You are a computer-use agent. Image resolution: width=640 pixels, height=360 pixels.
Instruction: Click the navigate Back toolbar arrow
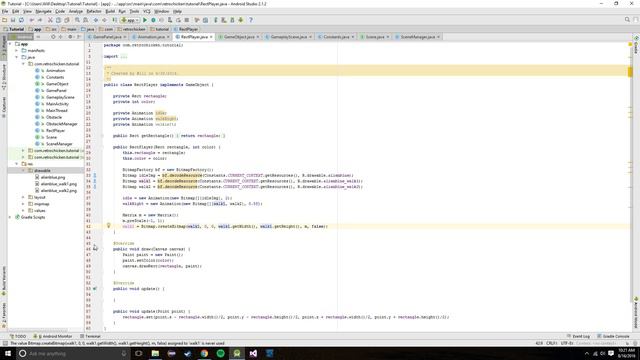[x=96, y=20]
